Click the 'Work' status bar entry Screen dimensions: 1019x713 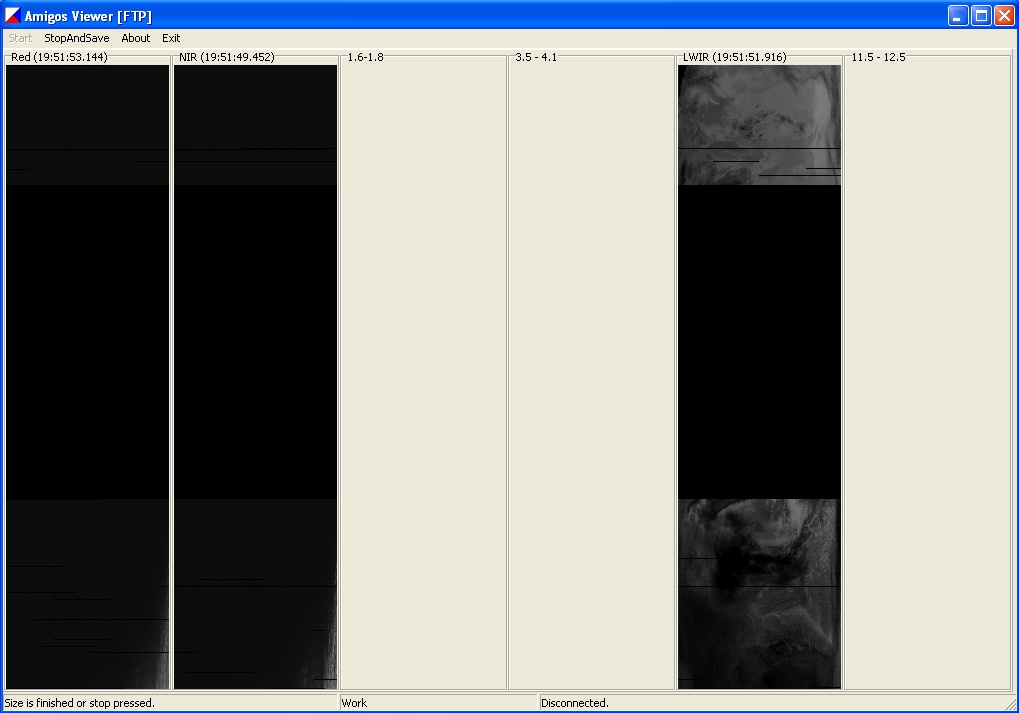tap(354, 703)
